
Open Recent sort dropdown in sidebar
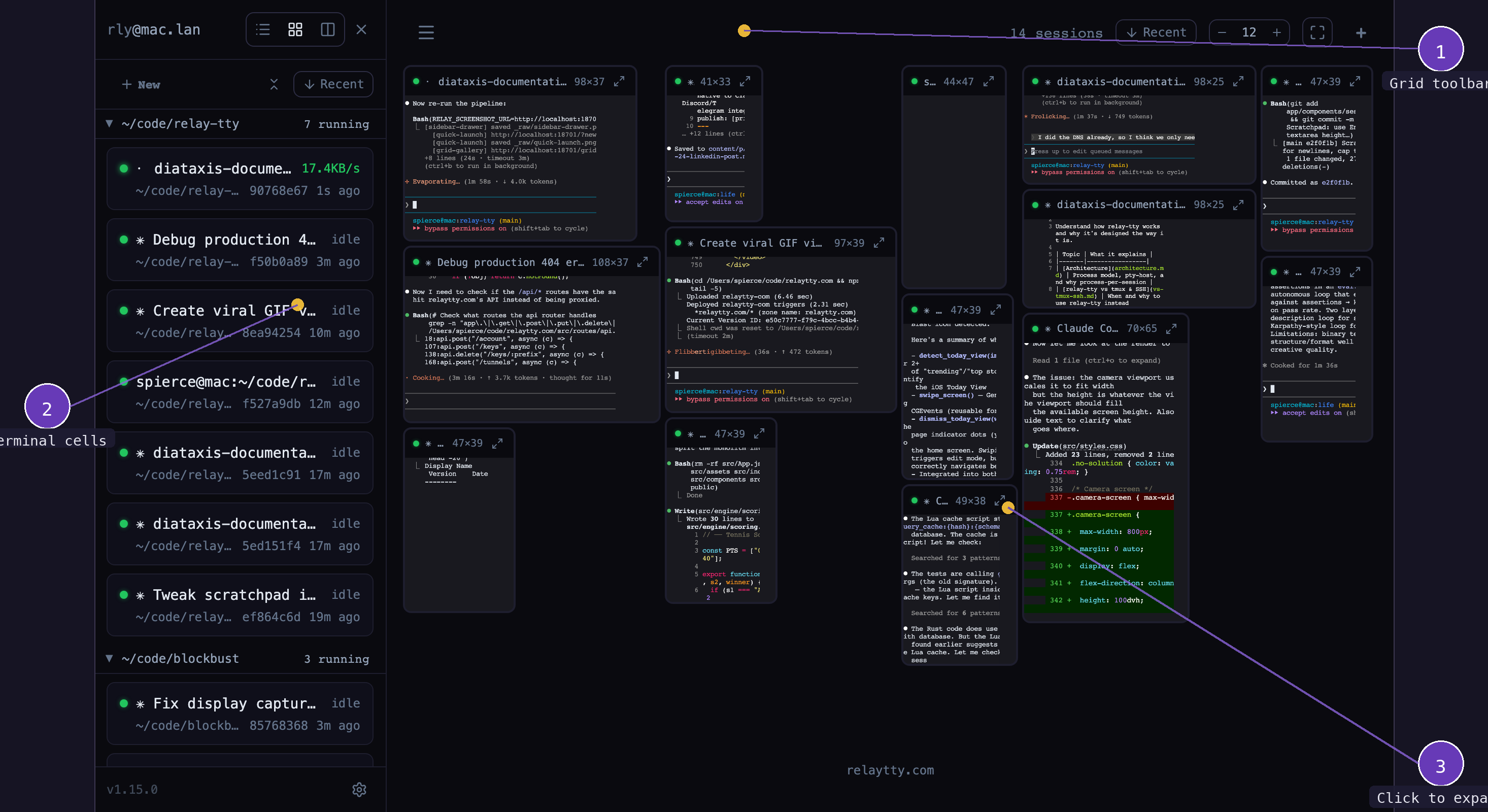(333, 84)
